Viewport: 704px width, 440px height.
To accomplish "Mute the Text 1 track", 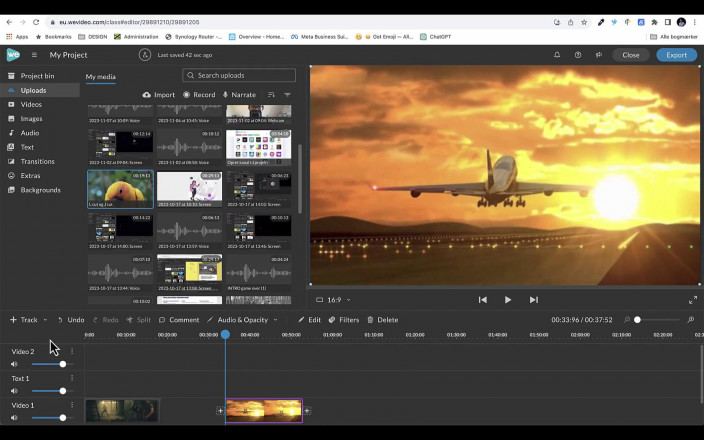I will (14, 391).
